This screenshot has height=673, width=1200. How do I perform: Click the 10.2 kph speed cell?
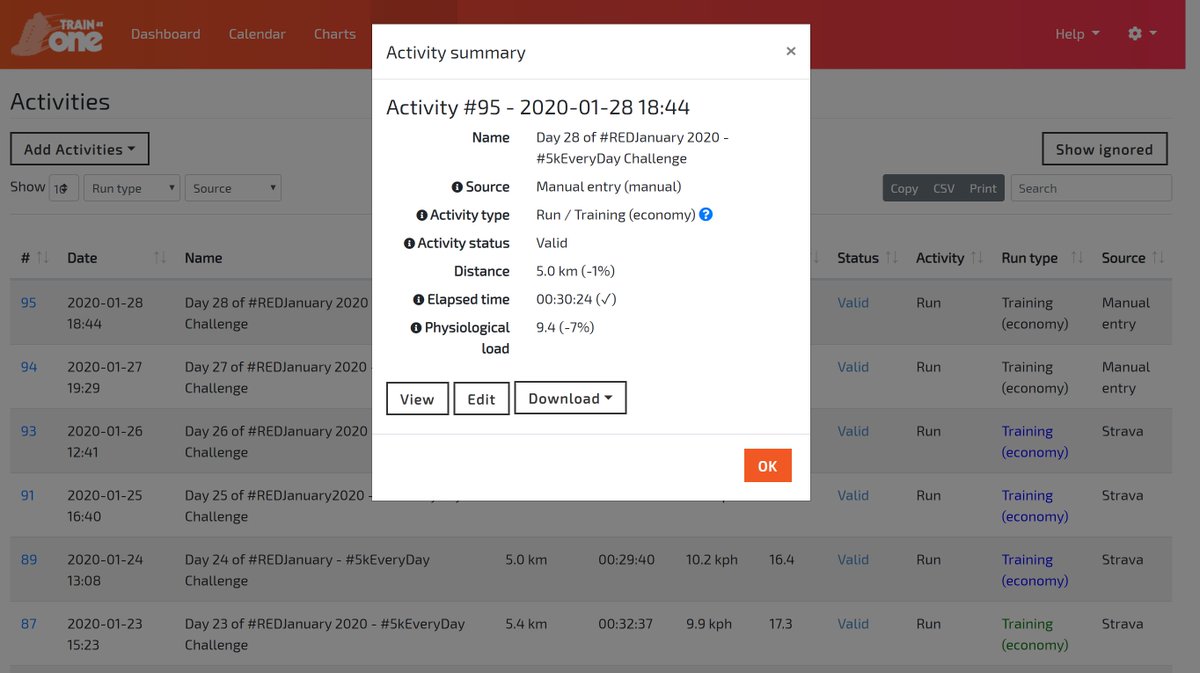(712, 559)
